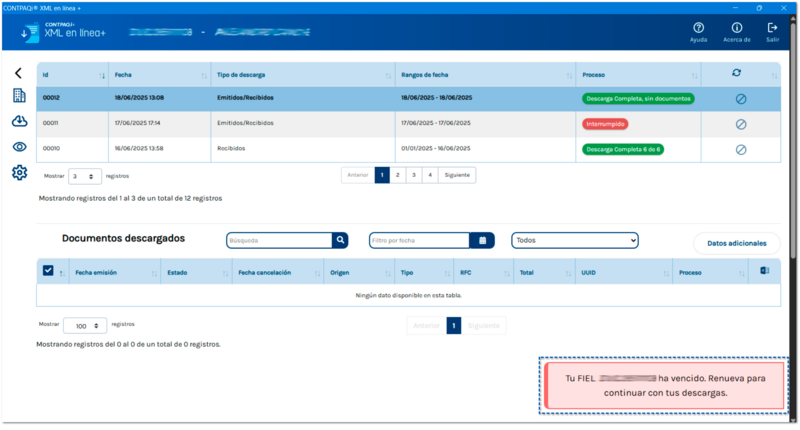Open the calendar date filter picker
The height and width of the screenshot is (430, 800).
pos(483,240)
